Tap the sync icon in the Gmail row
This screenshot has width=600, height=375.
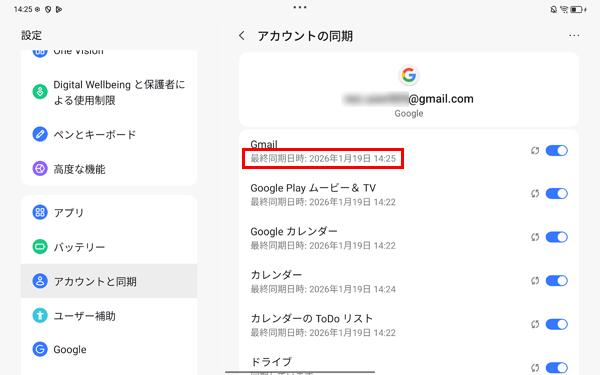pyautogui.click(x=535, y=151)
